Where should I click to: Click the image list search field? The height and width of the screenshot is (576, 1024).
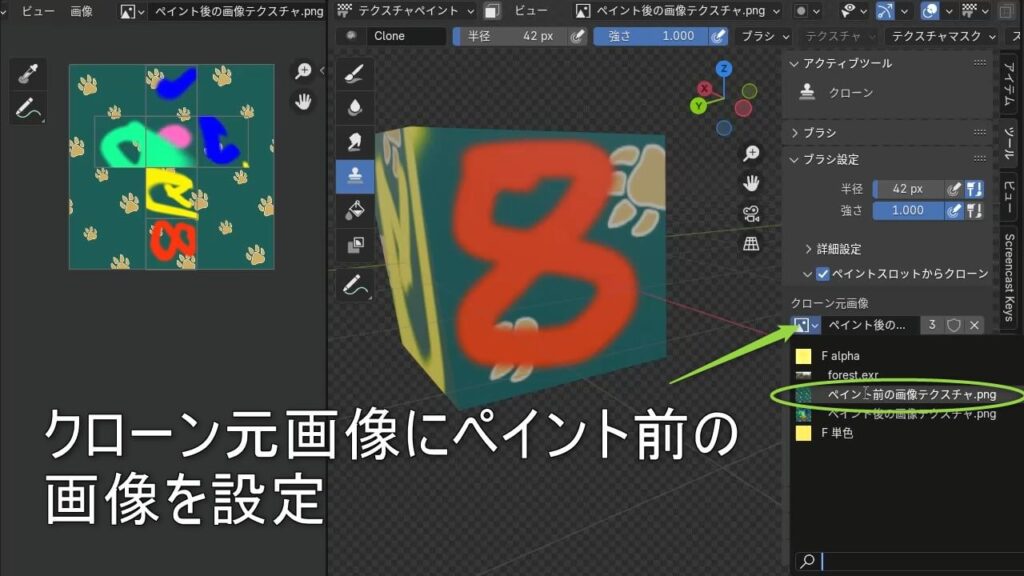(908, 561)
